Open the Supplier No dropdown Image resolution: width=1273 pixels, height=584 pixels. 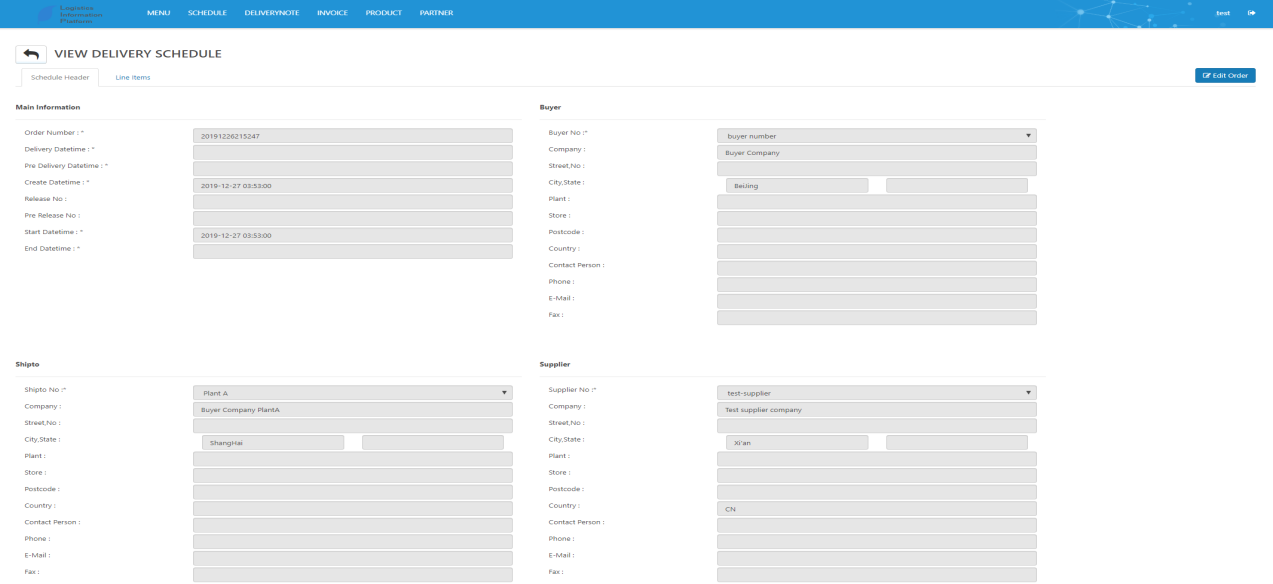(876, 393)
